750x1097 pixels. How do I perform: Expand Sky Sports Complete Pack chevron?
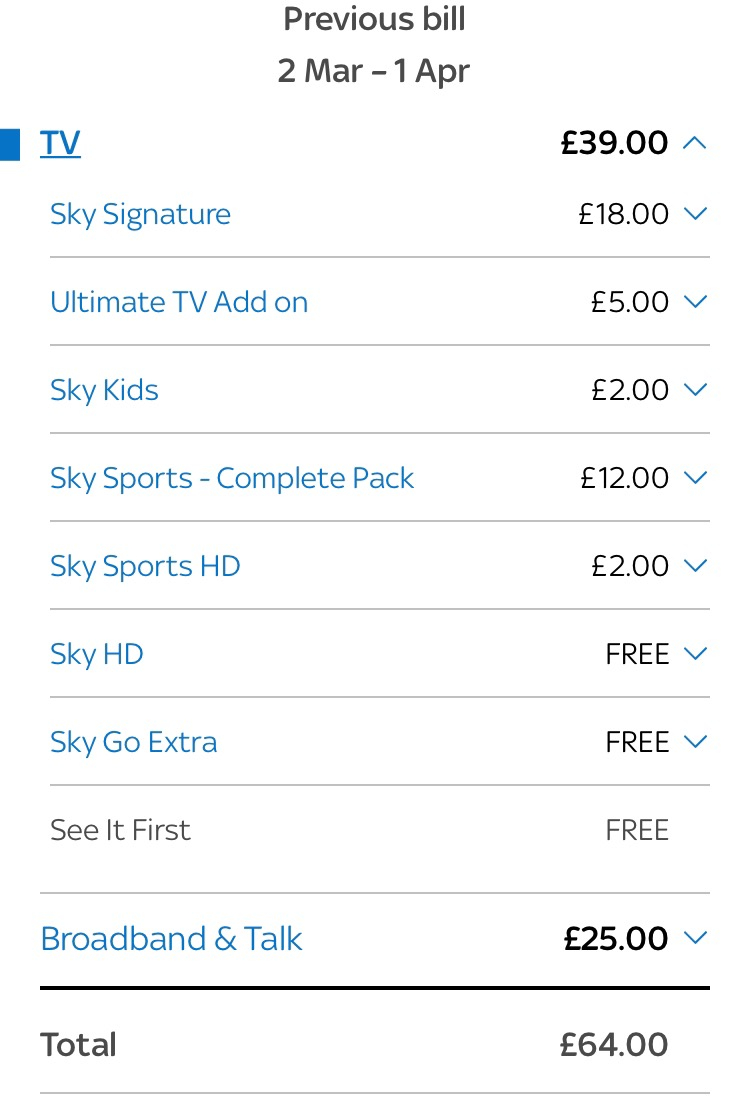[x=695, y=478]
